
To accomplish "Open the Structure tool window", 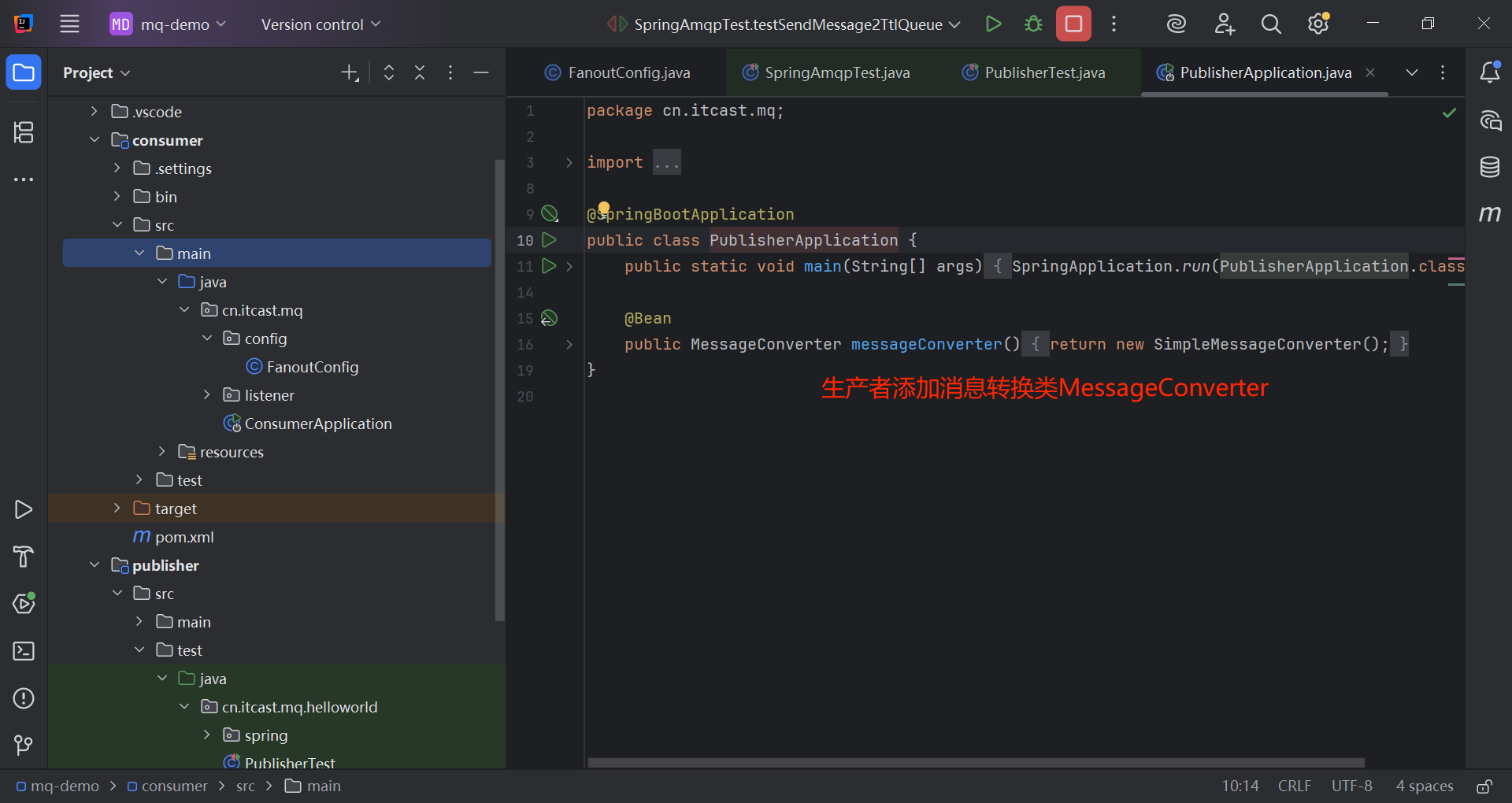I will [24, 132].
